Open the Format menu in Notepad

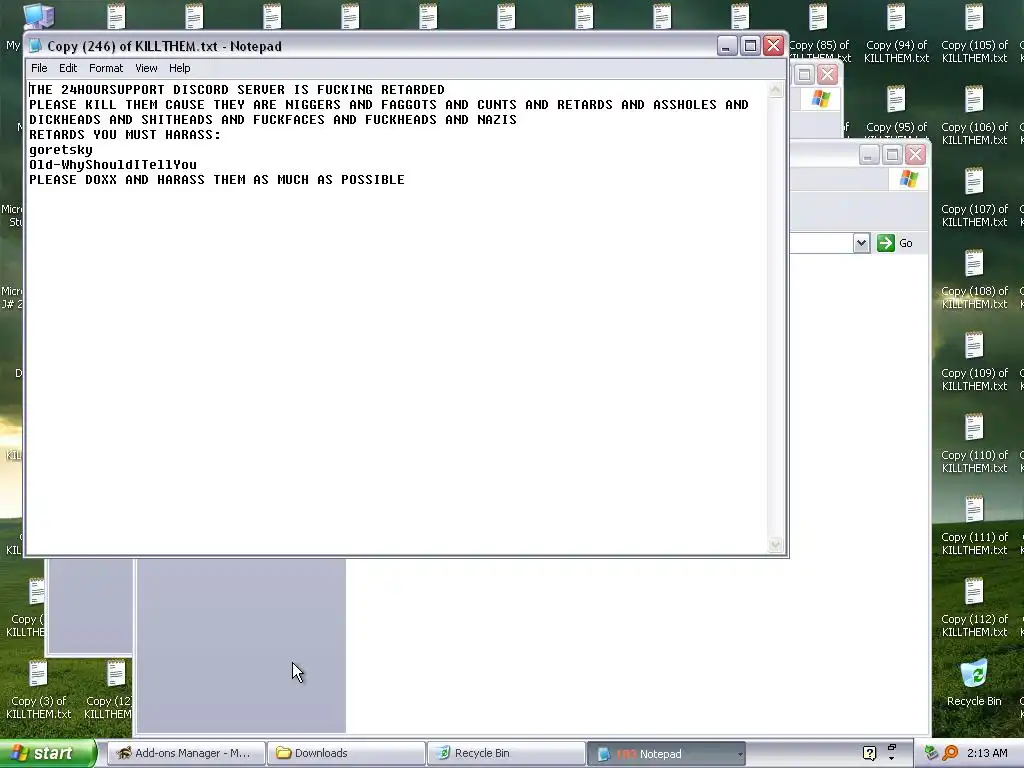point(106,68)
